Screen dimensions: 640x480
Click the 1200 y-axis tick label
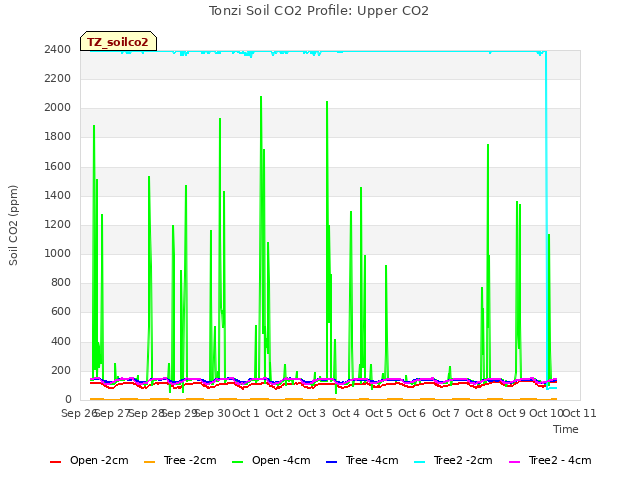(58, 224)
